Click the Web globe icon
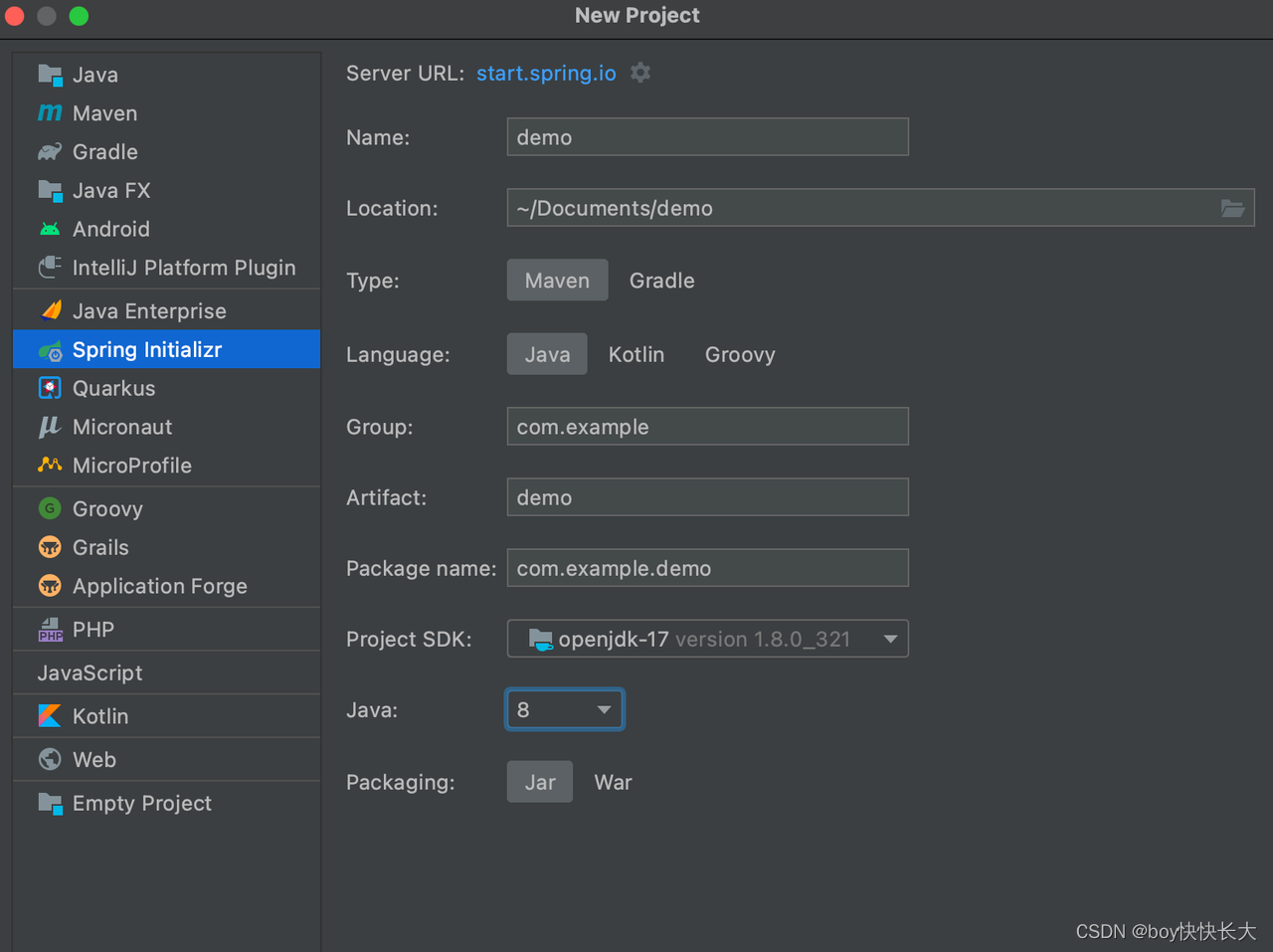The image size is (1273, 952). click(50, 759)
